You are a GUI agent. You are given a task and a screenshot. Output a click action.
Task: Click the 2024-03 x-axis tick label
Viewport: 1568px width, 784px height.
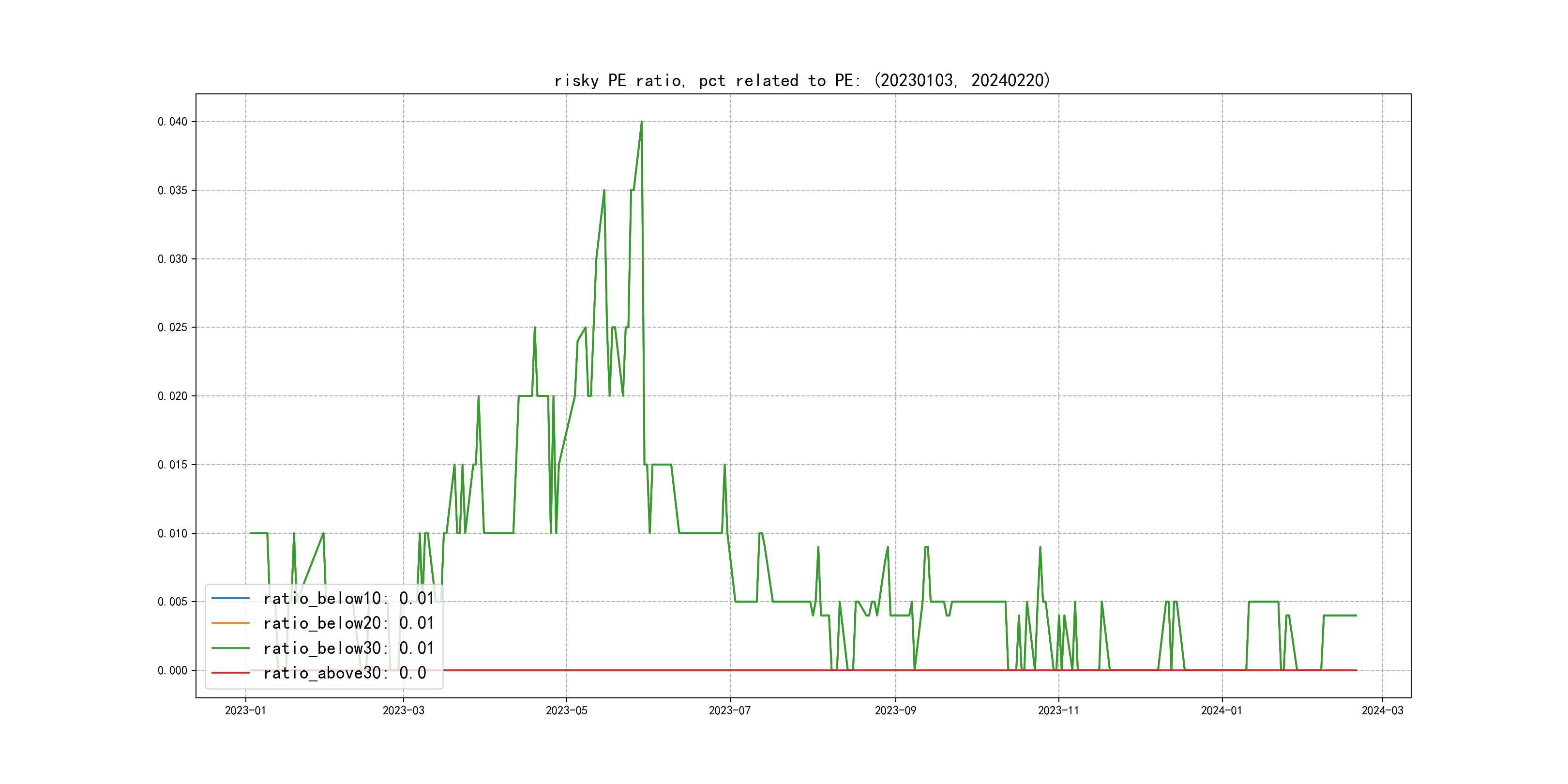pos(1382,710)
